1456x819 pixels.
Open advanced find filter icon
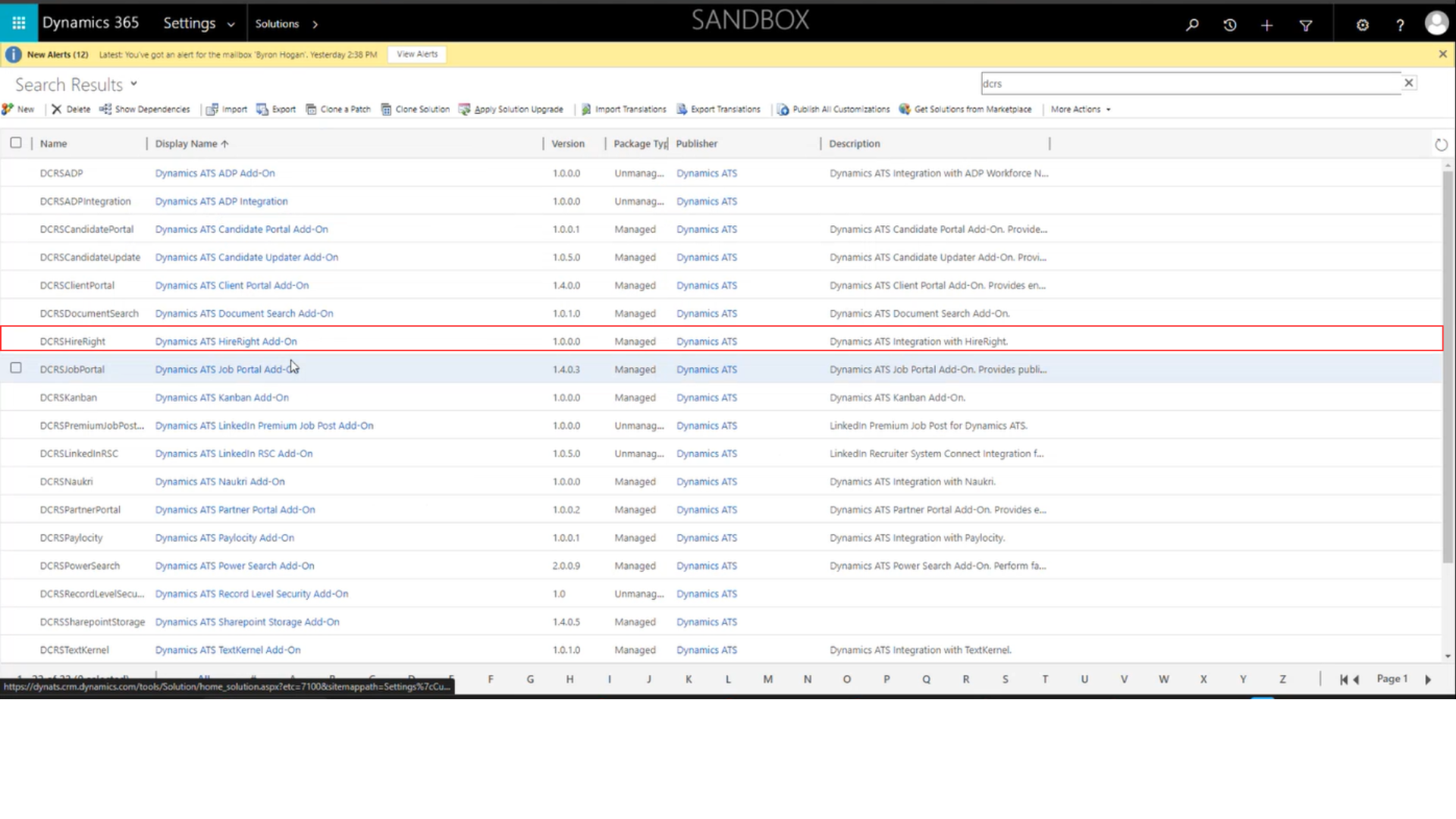pyautogui.click(x=1305, y=25)
